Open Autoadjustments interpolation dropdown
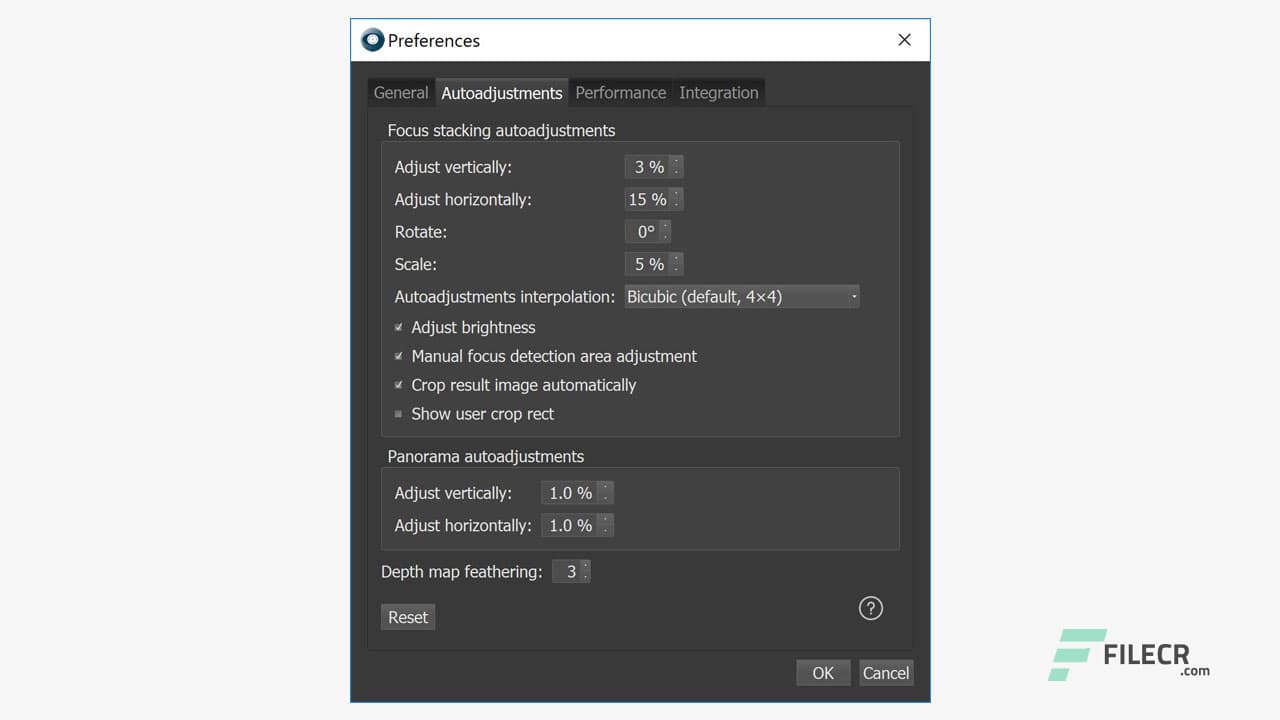 click(x=741, y=297)
